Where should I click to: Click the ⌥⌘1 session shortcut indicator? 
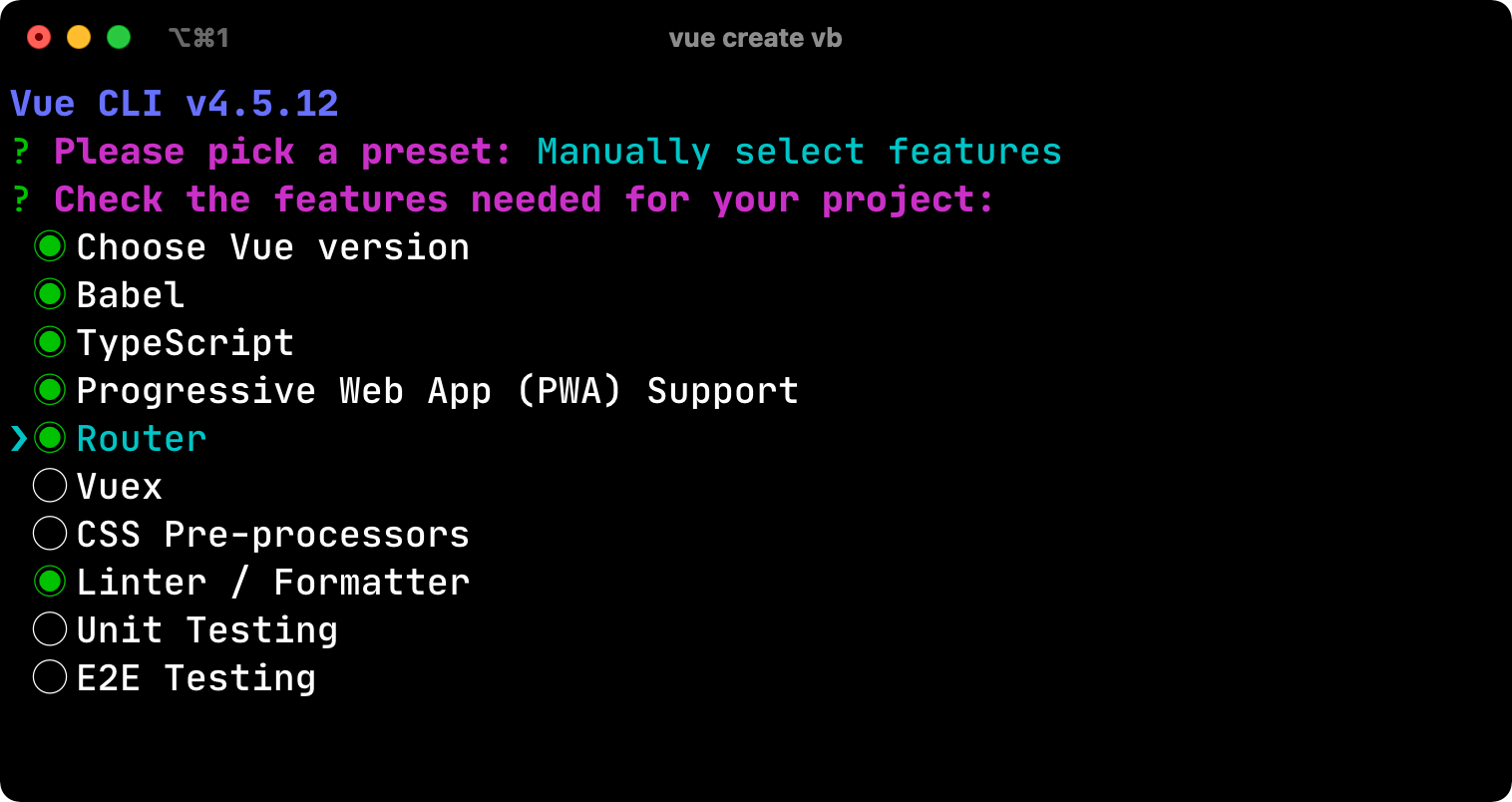point(198,38)
